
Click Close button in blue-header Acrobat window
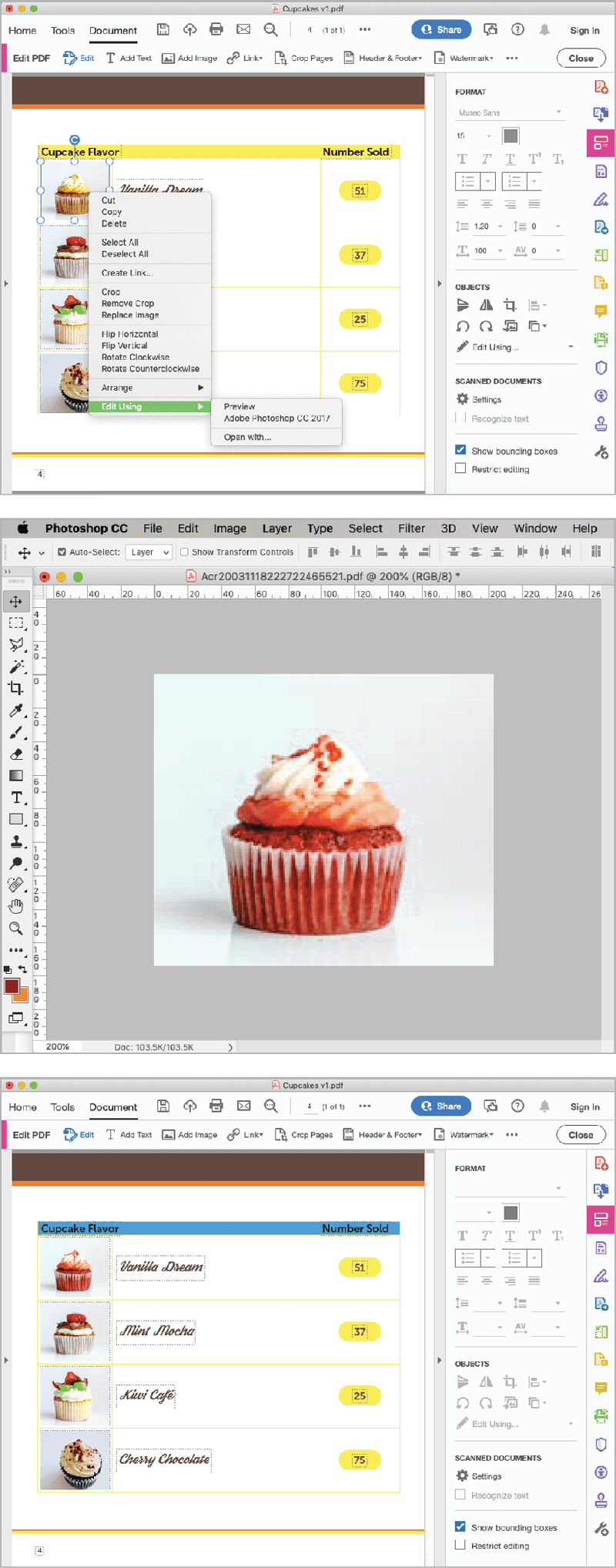click(581, 1134)
